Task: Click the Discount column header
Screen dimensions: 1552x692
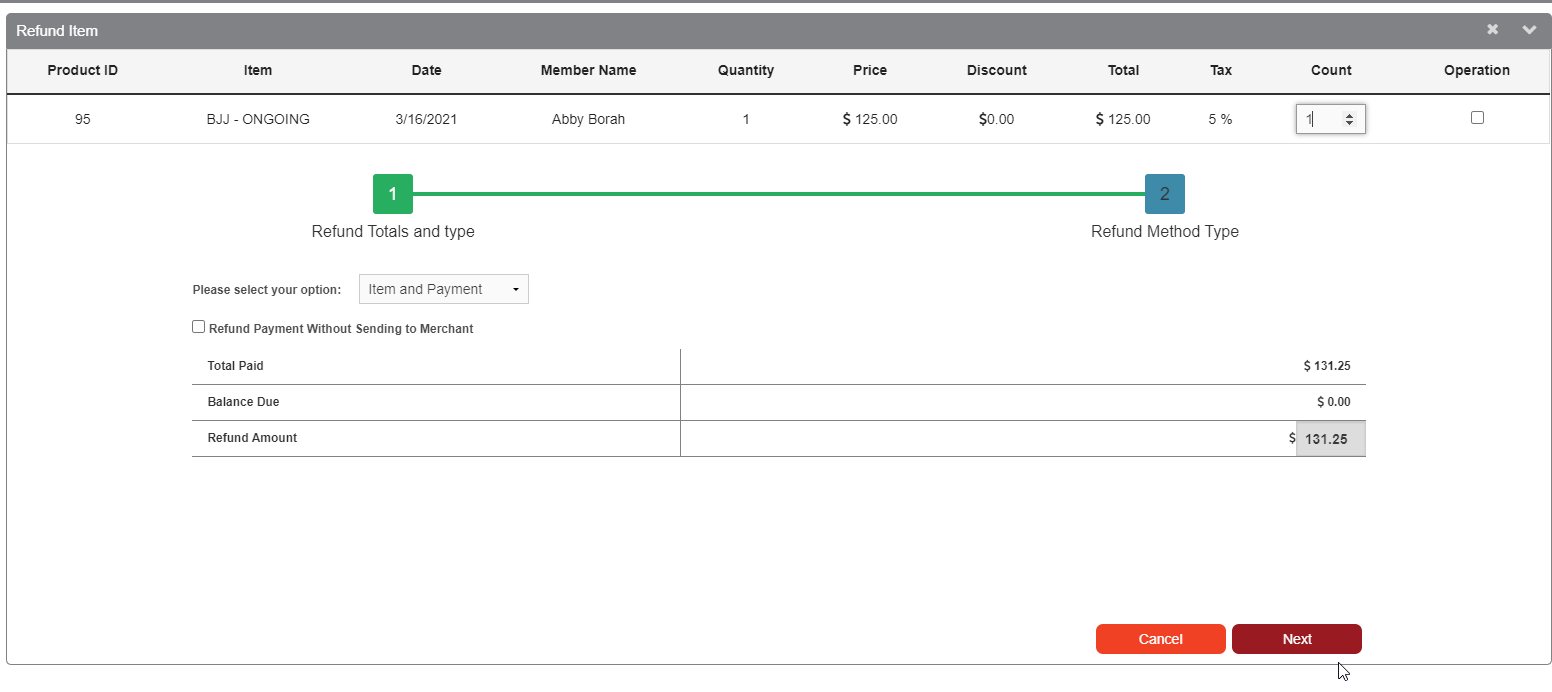Action: (996, 70)
